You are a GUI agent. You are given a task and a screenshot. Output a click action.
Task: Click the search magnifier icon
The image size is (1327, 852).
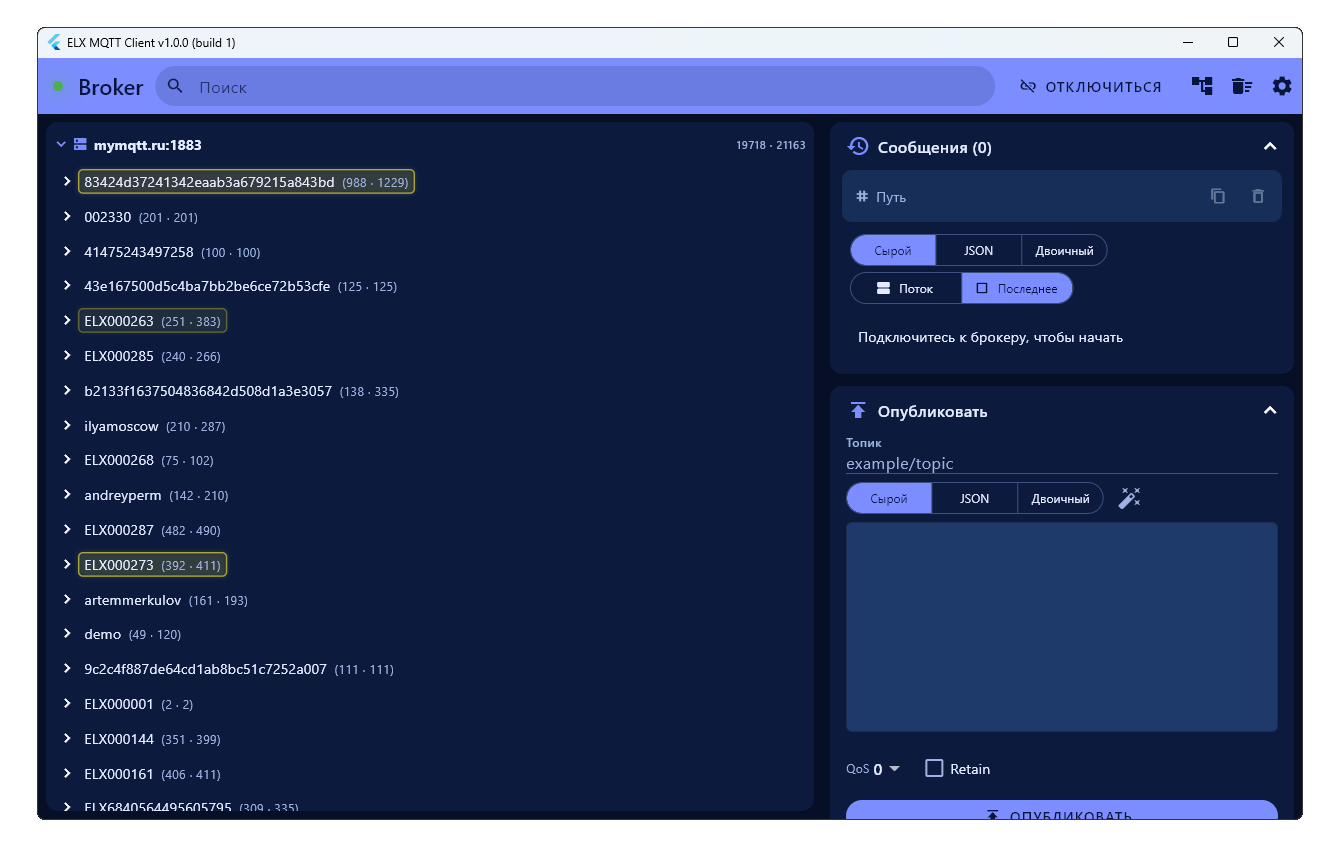(175, 86)
